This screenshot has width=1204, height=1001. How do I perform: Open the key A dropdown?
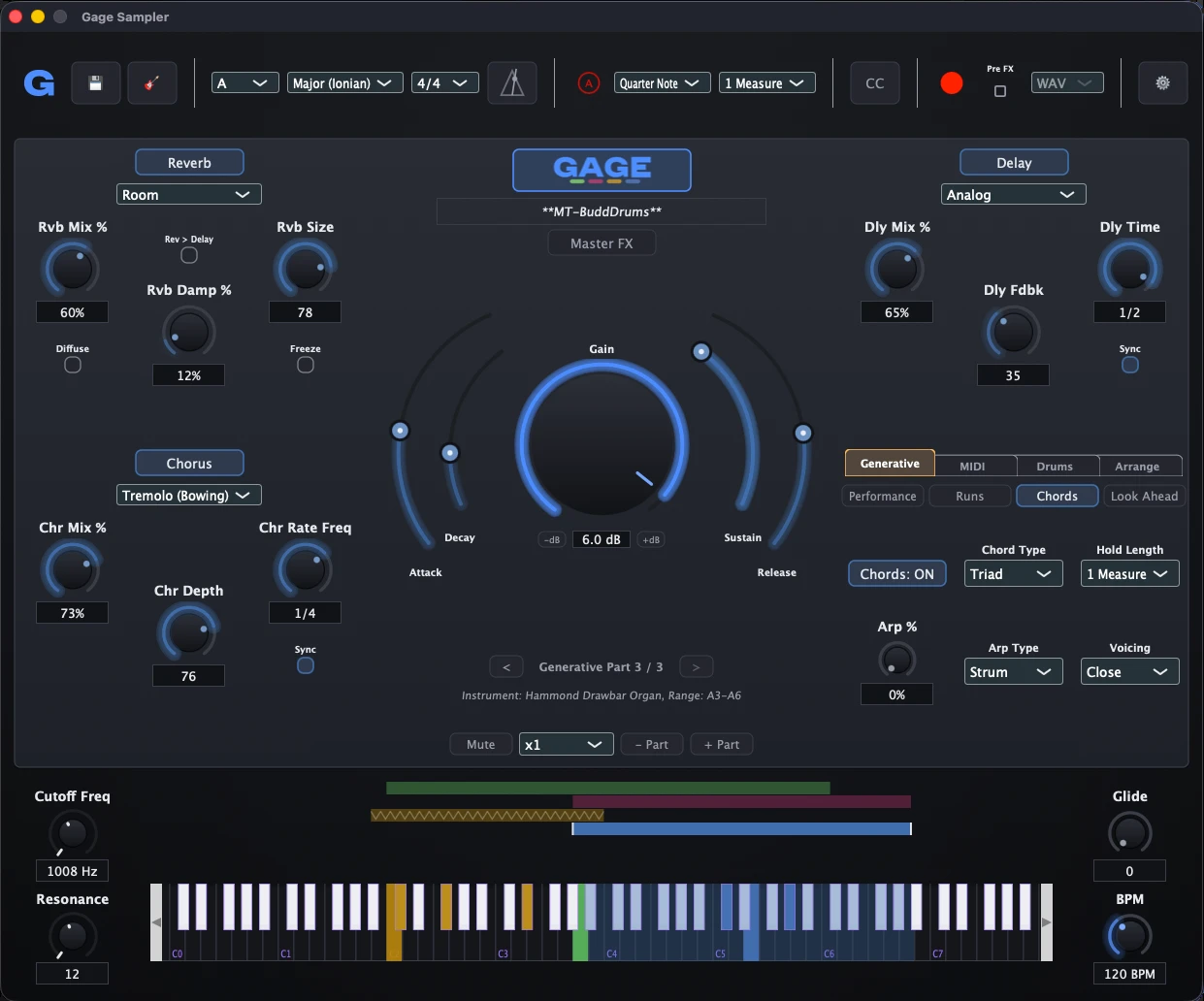pos(245,83)
